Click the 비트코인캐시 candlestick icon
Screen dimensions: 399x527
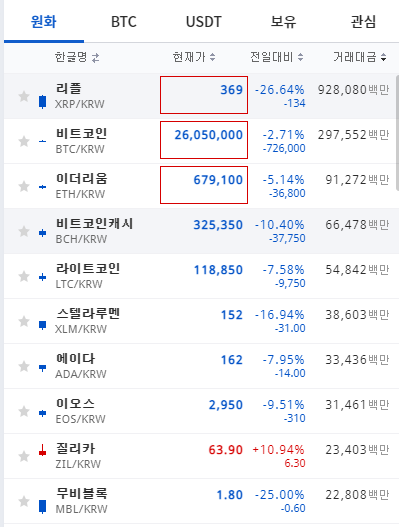42,233
